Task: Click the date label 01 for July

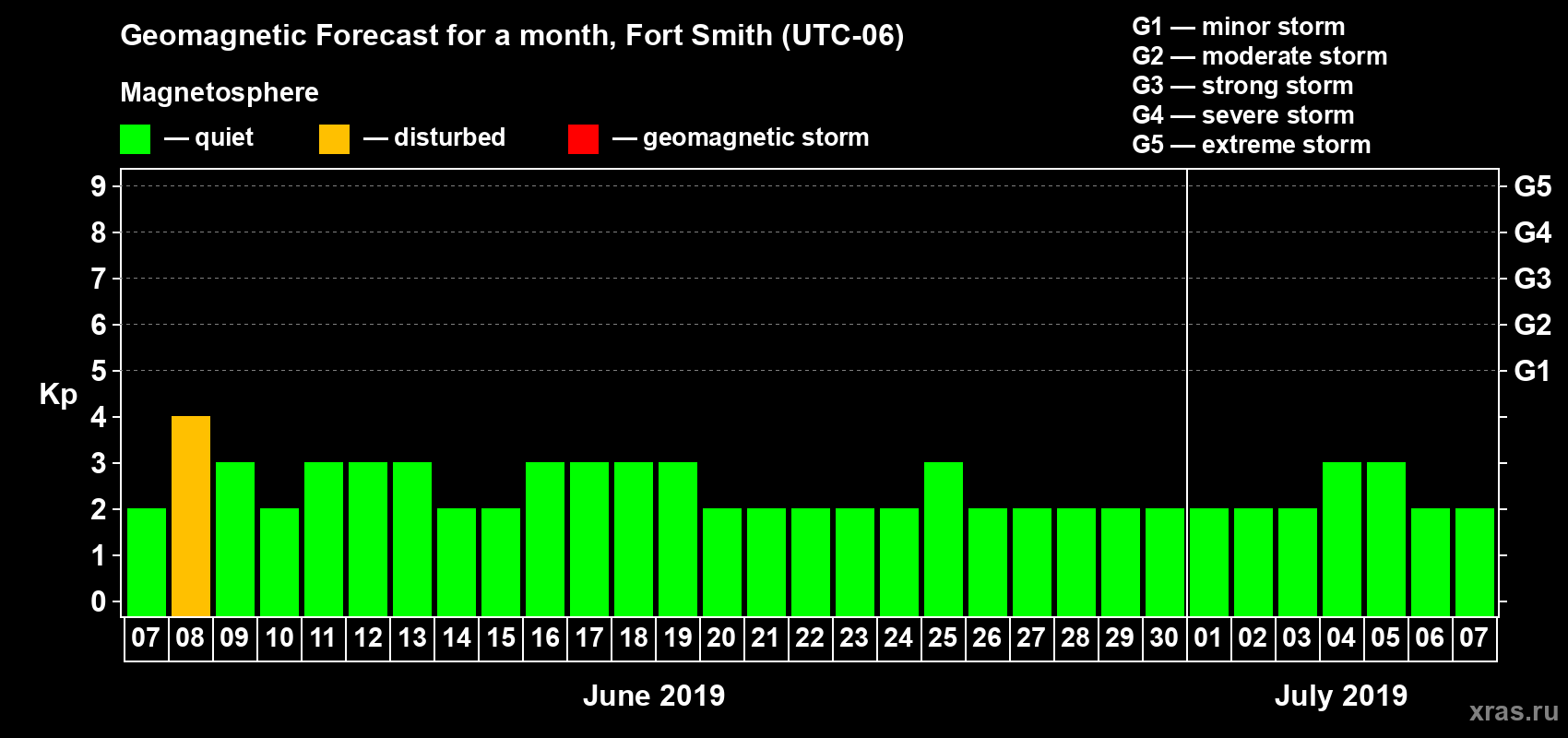Action: pyautogui.click(x=1208, y=637)
